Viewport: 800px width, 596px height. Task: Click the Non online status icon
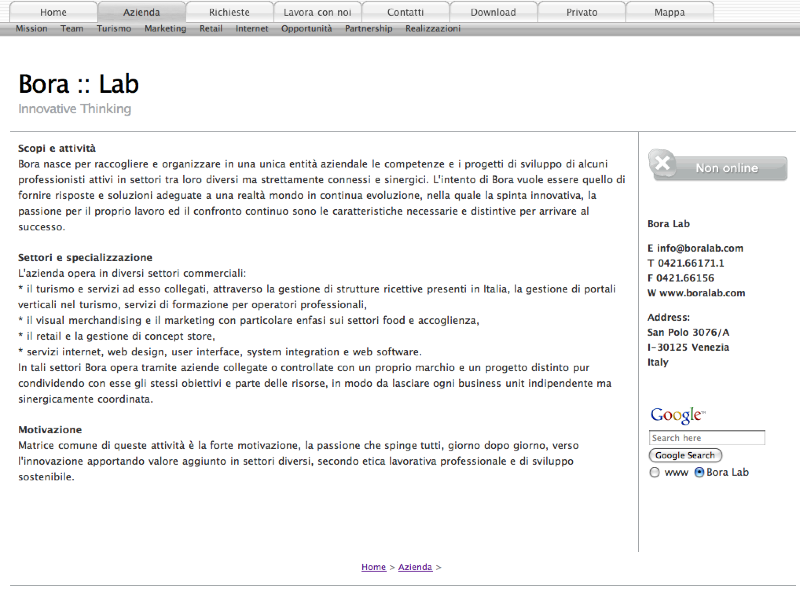click(717, 166)
